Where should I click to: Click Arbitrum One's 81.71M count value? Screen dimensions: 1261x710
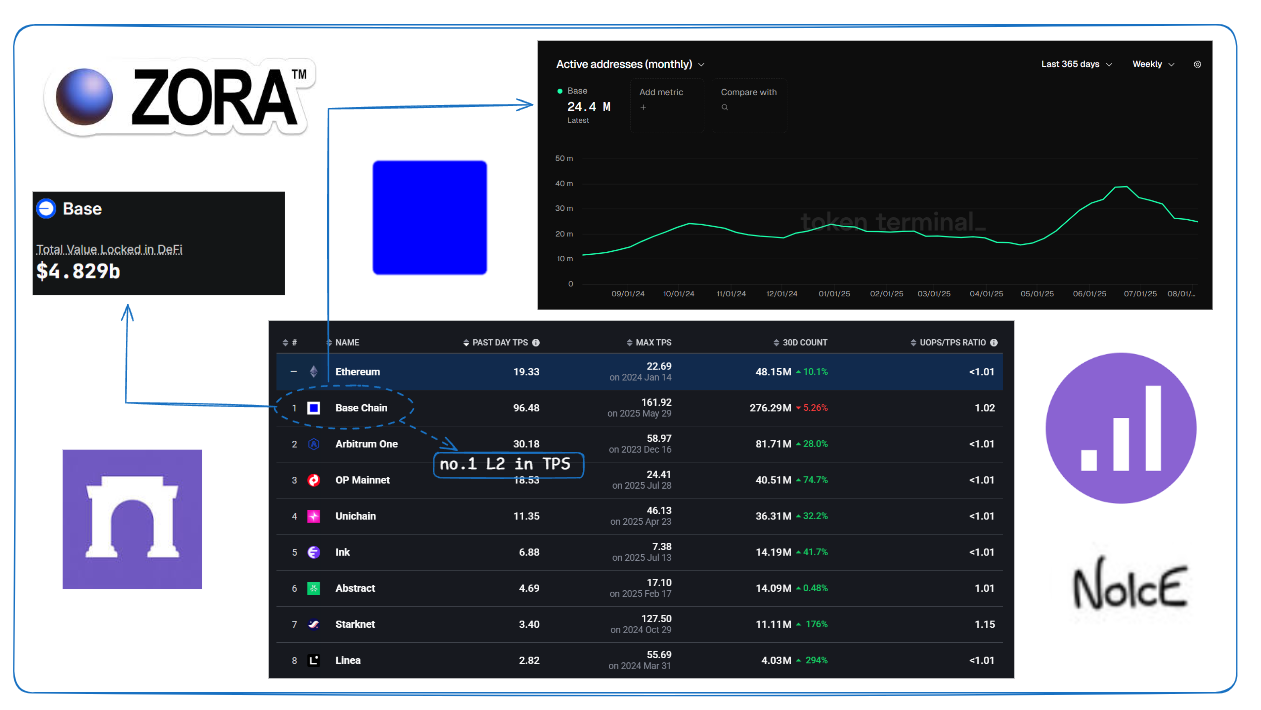click(773, 444)
